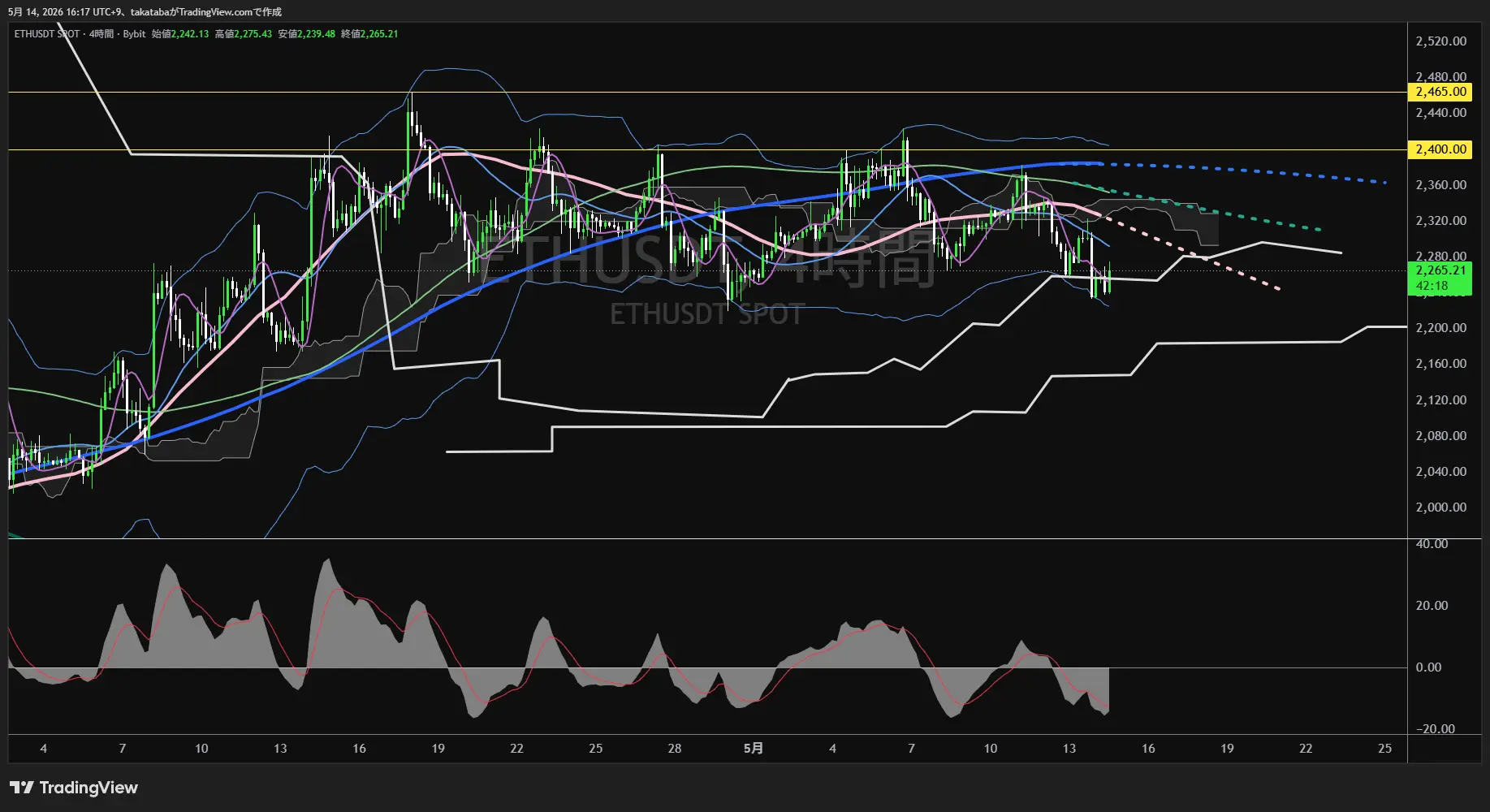Image resolution: width=1490 pixels, height=812 pixels.
Task: Click the TradingView logo in the footer
Action: (74, 788)
